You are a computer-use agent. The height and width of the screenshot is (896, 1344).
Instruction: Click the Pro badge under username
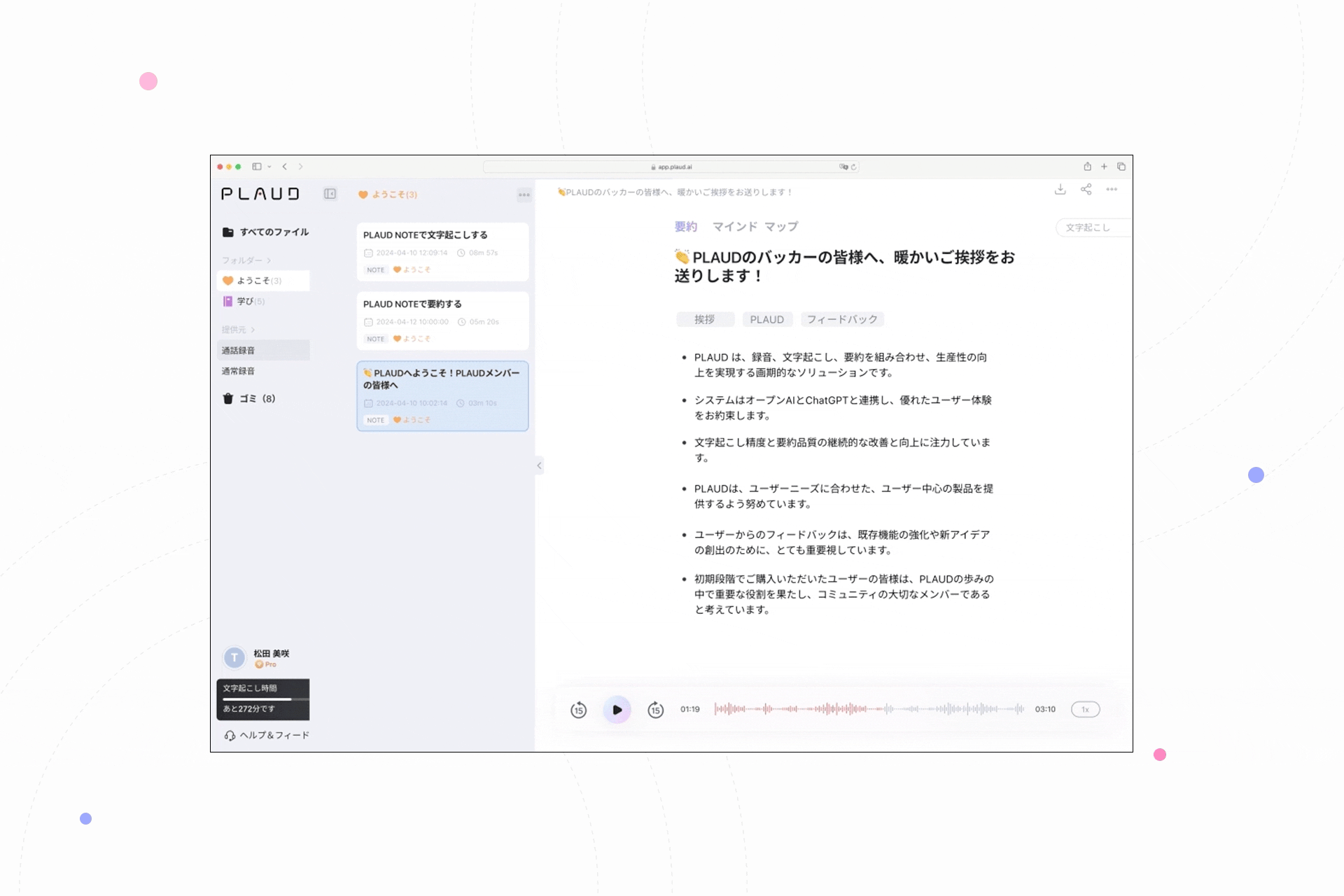tap(266, 664)
